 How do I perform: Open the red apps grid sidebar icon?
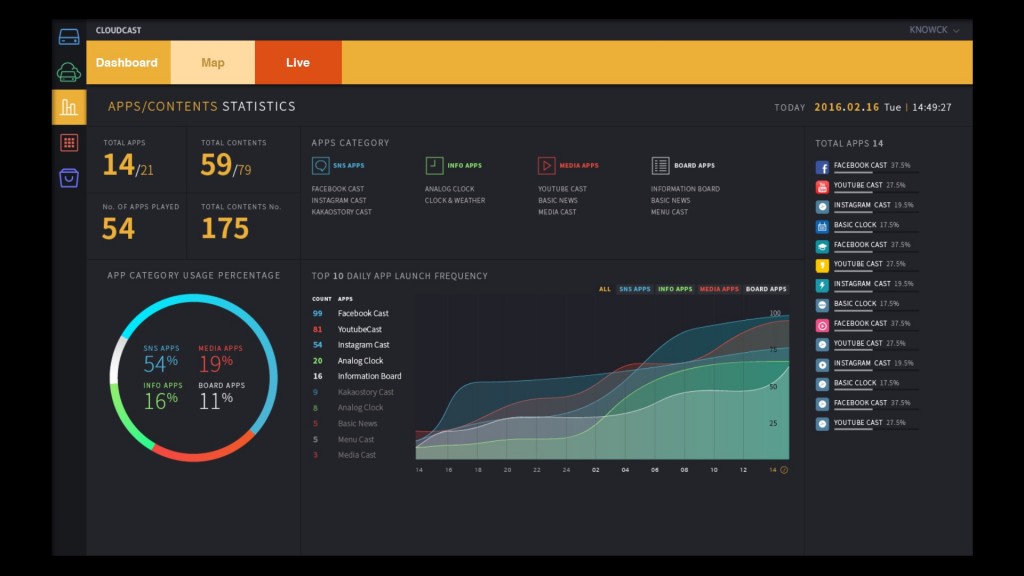69,143
